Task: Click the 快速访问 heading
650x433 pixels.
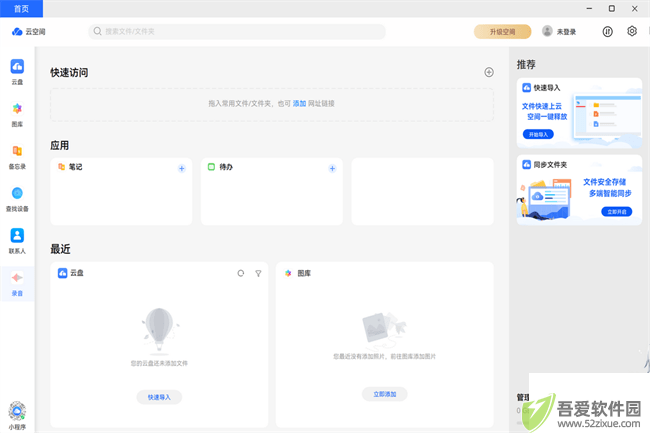Action: (69, 73)
